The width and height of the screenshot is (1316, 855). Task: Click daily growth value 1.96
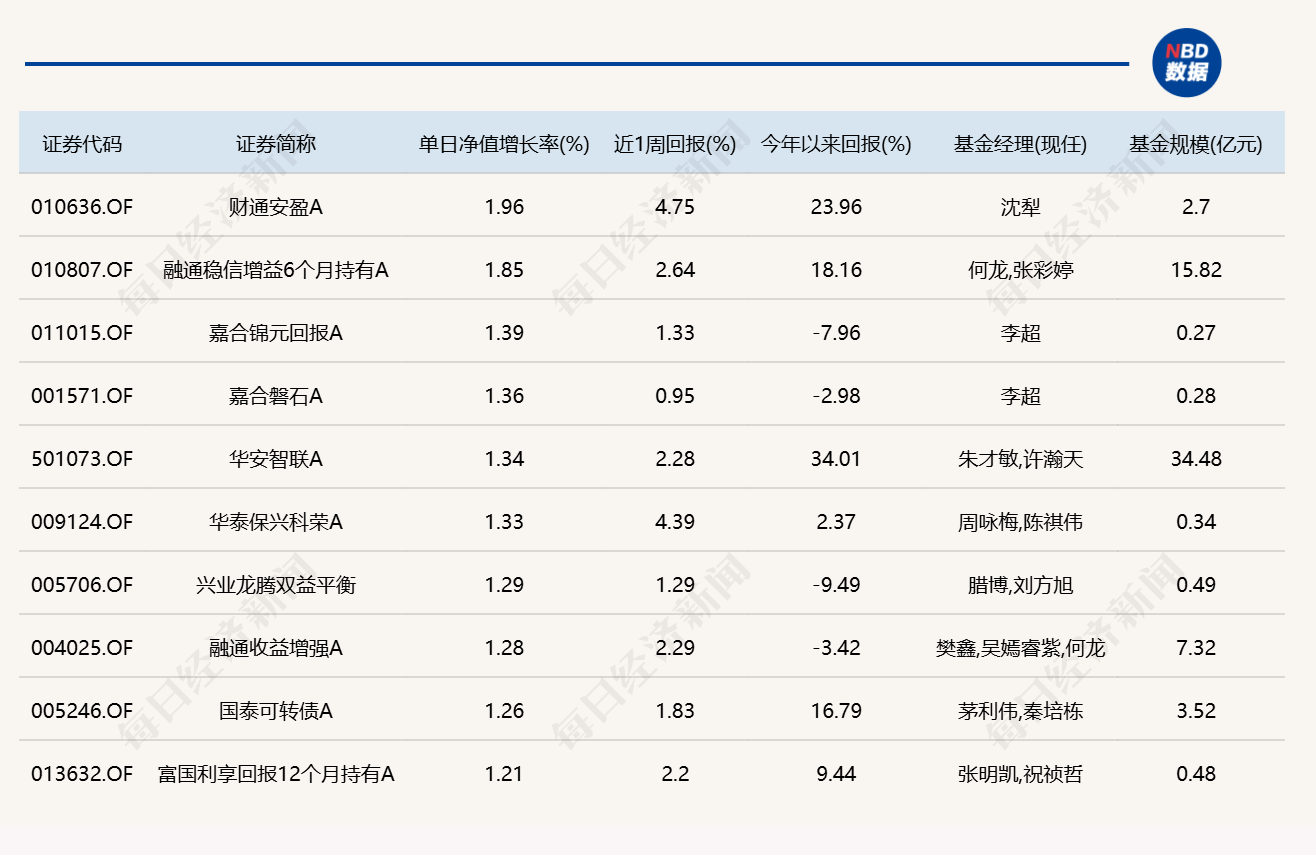coord(504,207)
